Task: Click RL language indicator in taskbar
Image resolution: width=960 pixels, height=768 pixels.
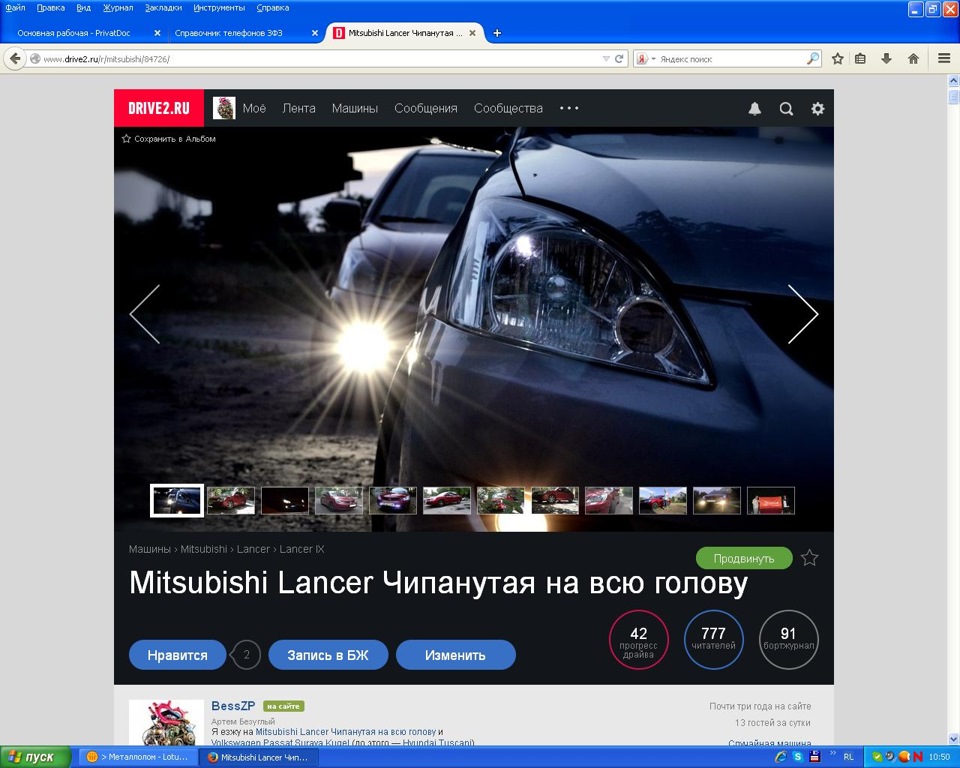Action: [x=849, y=758]
